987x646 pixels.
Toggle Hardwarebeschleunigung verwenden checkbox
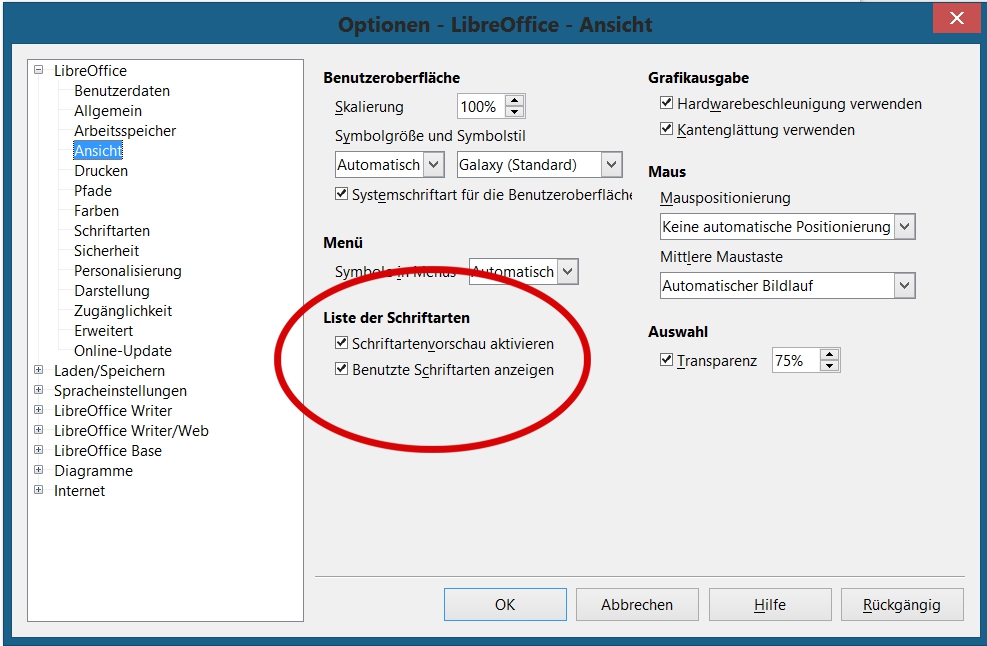coord(667,103)
